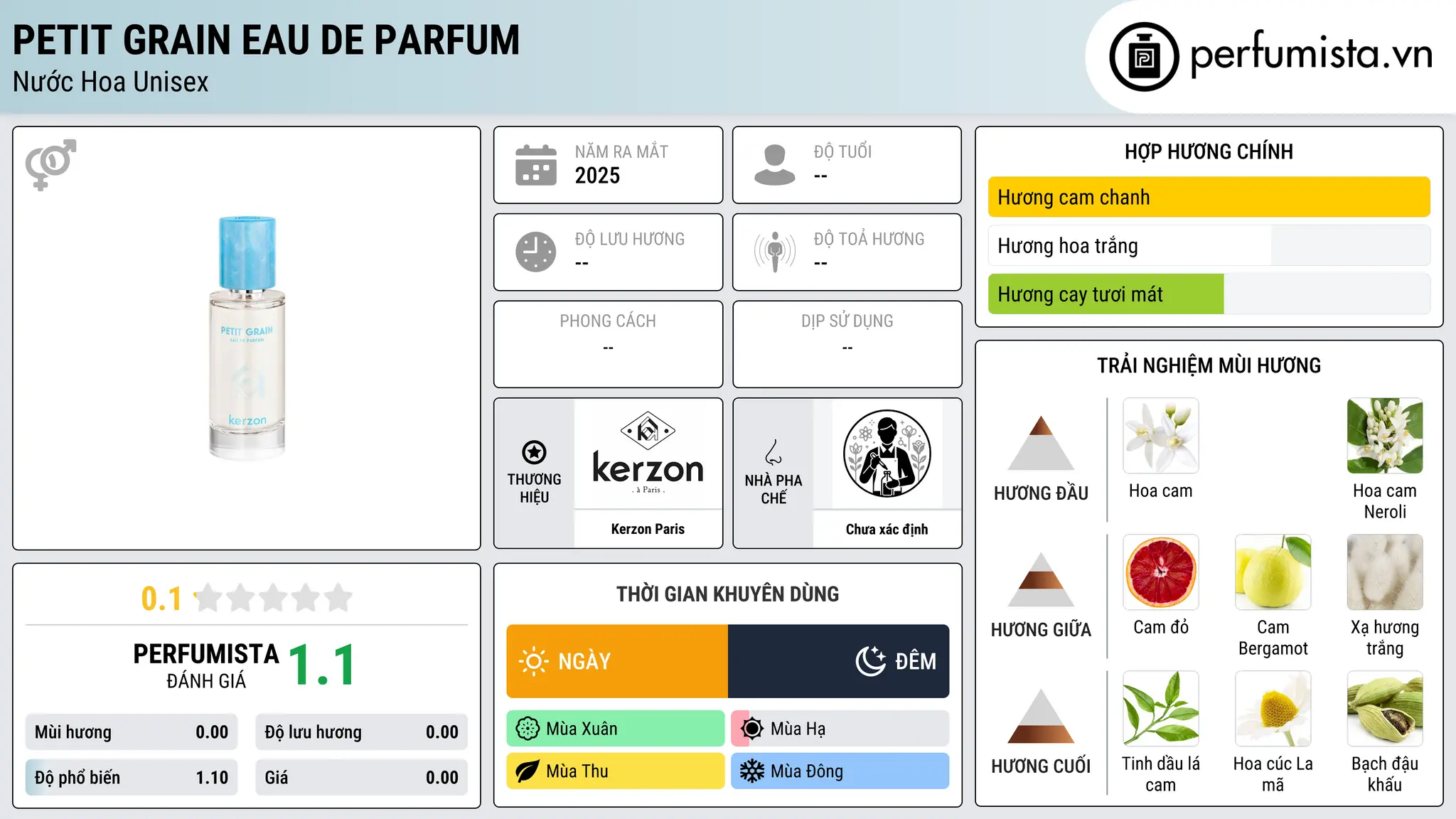Click the Thời gian khuyên dùng heading
This screenshot has height=819, width=1456.
coord(727,594)
